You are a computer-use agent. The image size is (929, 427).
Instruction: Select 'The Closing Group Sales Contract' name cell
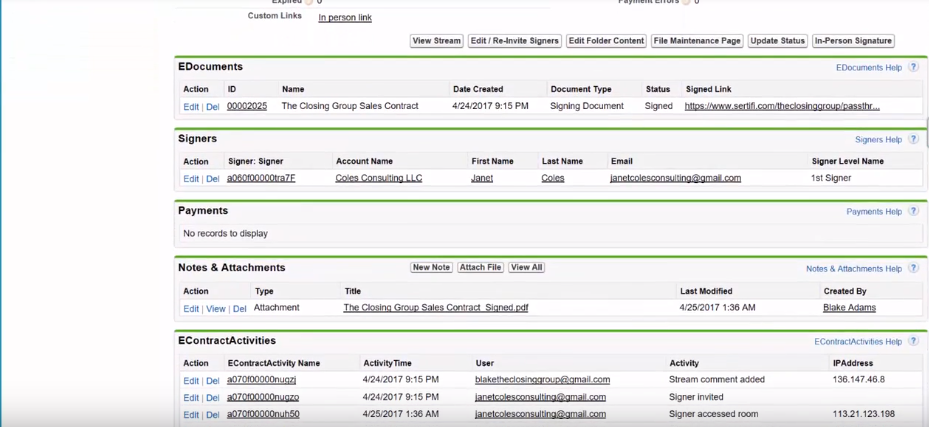[350, 106]
